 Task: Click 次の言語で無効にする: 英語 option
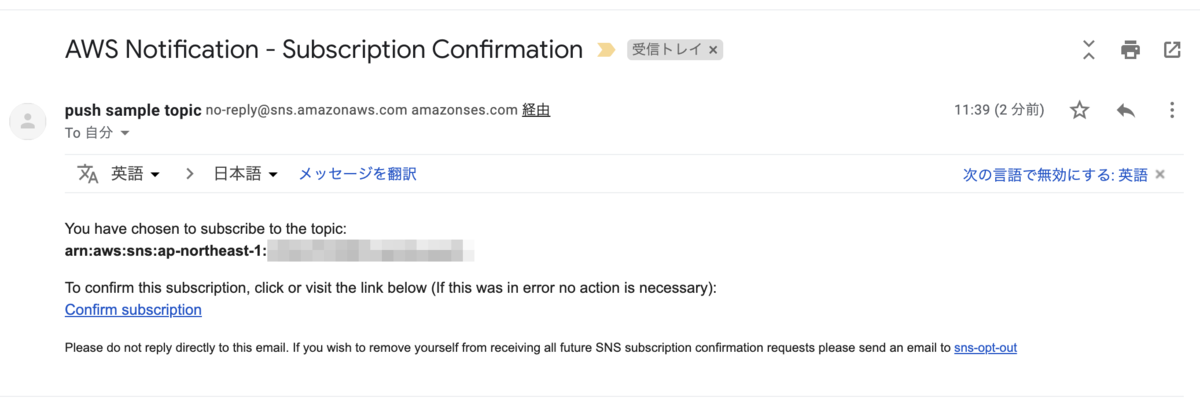click(x=1055, y=174)
